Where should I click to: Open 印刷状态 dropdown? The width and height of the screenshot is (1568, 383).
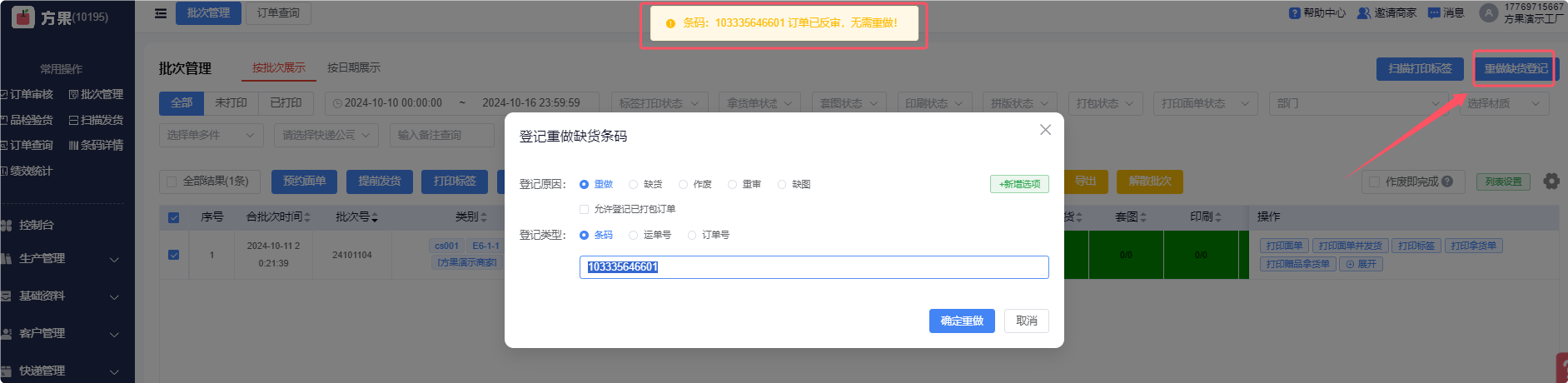(934, 103)
